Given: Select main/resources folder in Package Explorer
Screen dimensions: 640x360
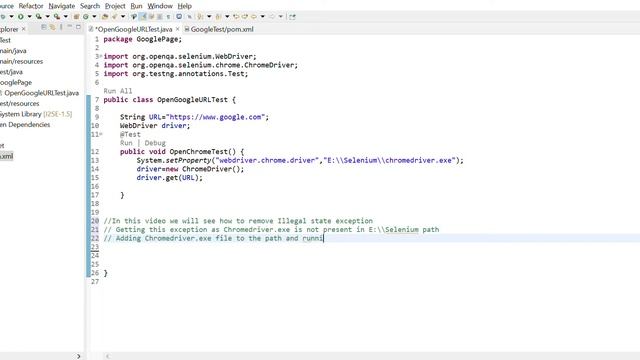Looking at the screenshot, I should point(21,61).
